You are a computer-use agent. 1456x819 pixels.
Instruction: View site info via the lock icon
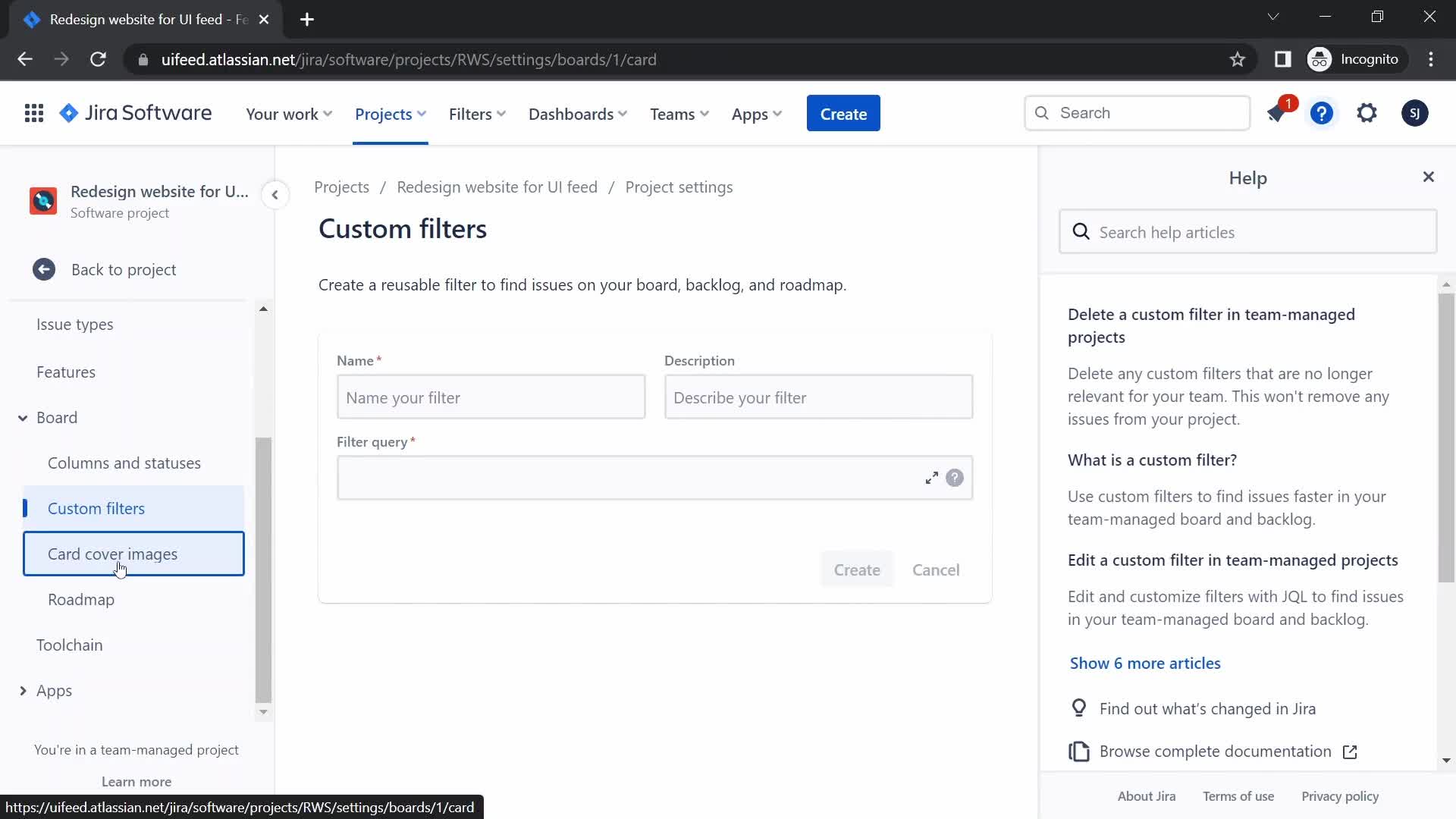point(143,59)
